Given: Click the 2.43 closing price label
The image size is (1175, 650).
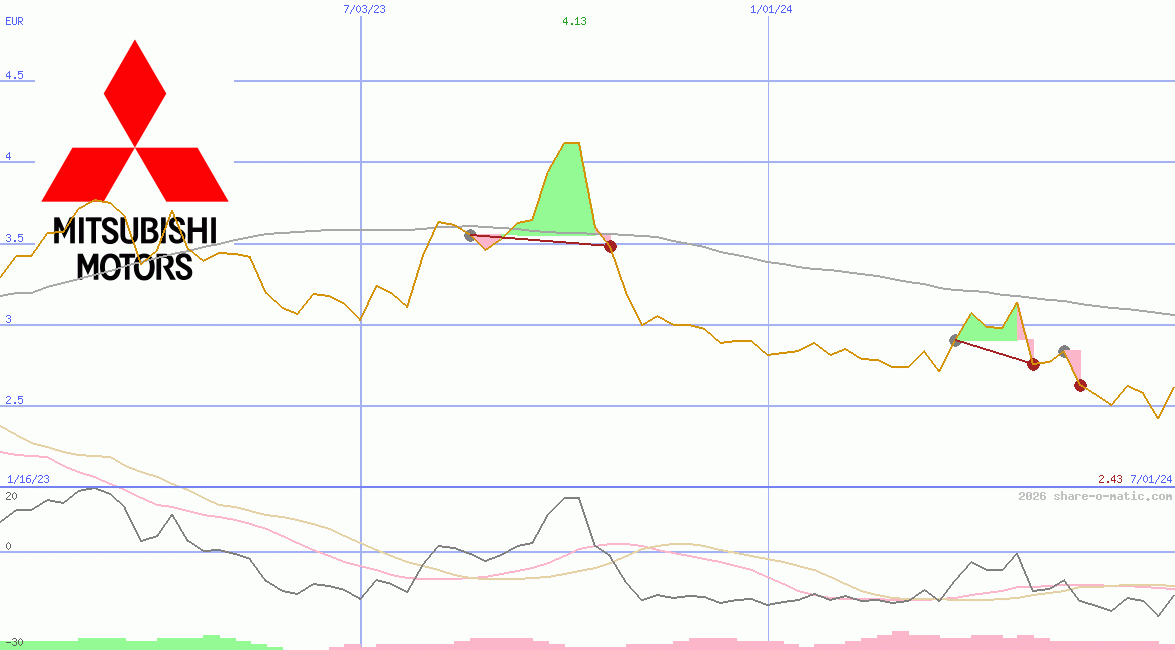Looking at the screenshot, I should click(1110, 480).
